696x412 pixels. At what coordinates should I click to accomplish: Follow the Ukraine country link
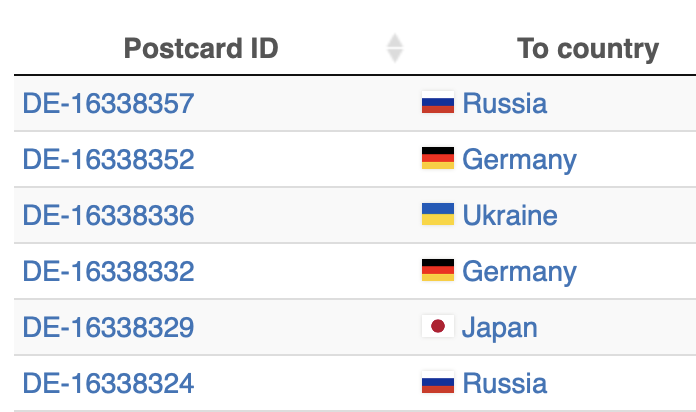(510, 215)
